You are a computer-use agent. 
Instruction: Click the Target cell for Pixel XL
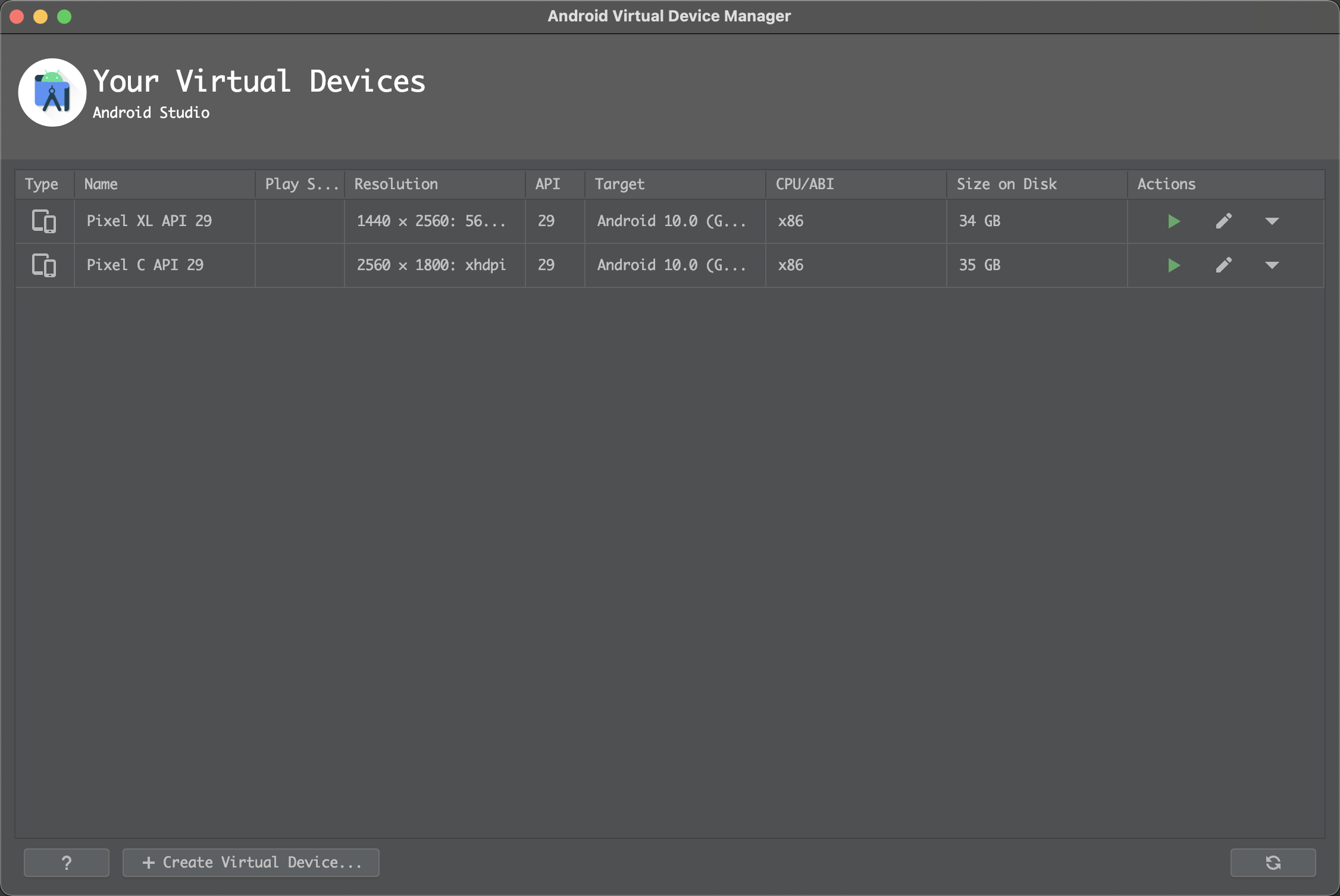(675, 221)
